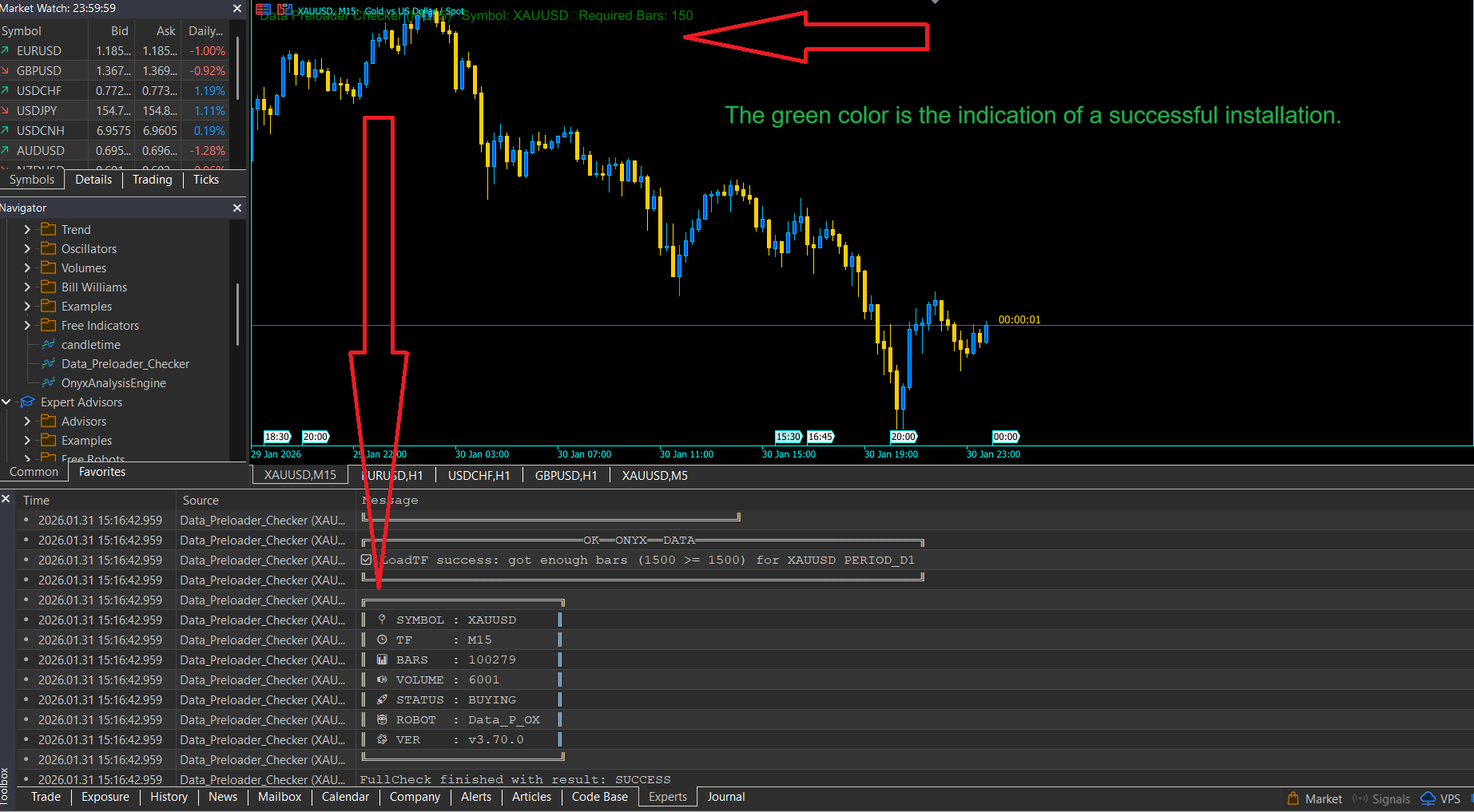Switch to the Ticks tab
The image size is (1474, 812).
[x=205, y=180]
